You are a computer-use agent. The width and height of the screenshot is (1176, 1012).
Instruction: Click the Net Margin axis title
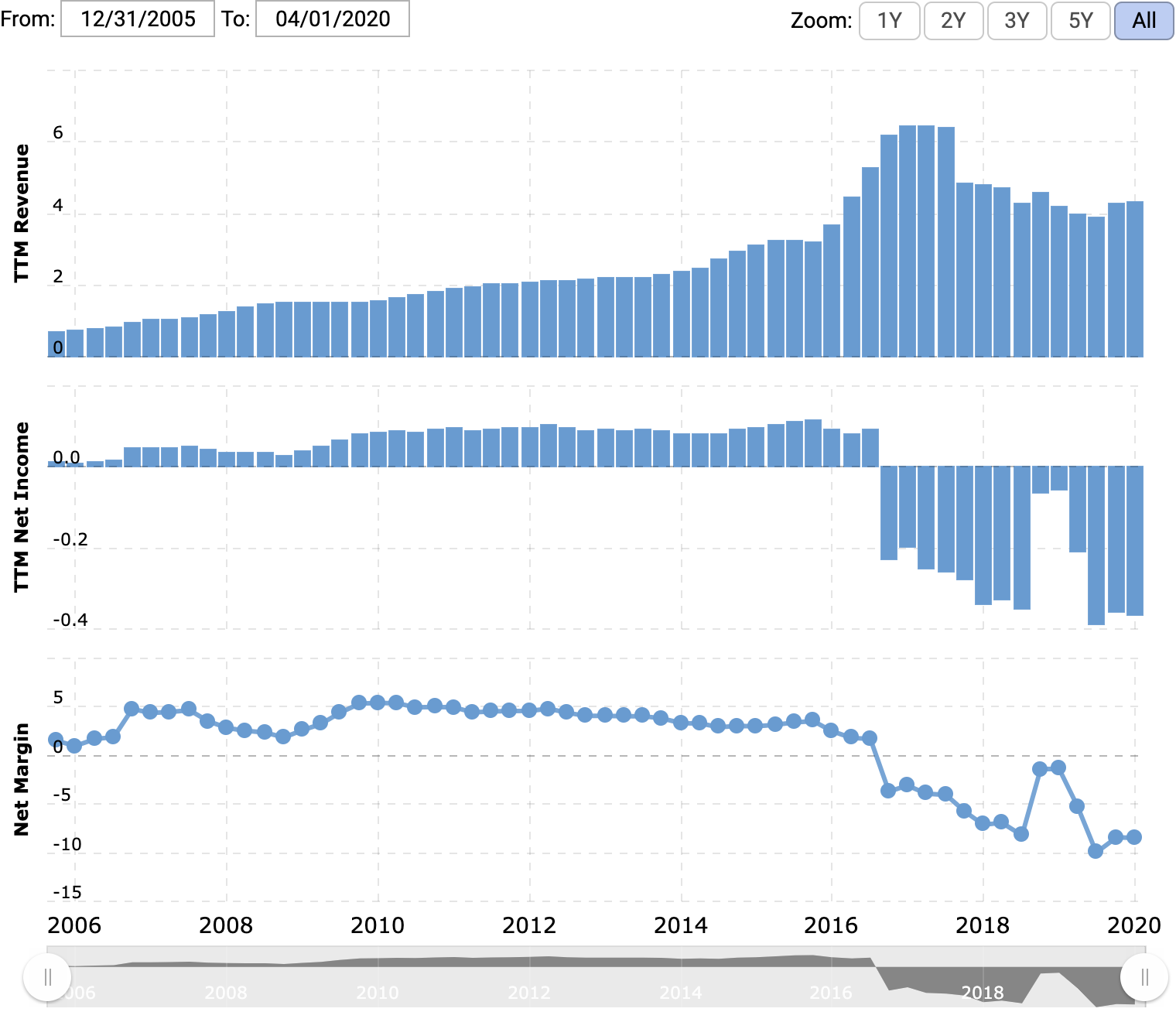(22, 779)
